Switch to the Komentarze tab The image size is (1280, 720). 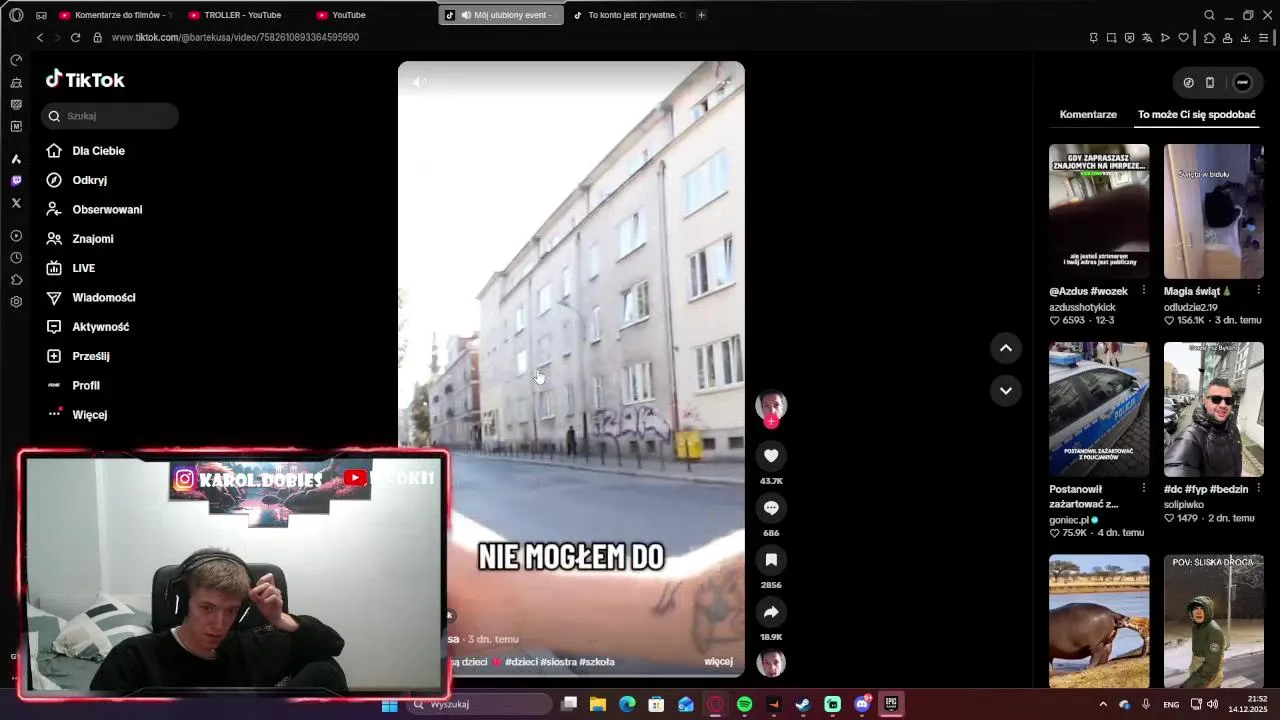[x=1088, y=115]
